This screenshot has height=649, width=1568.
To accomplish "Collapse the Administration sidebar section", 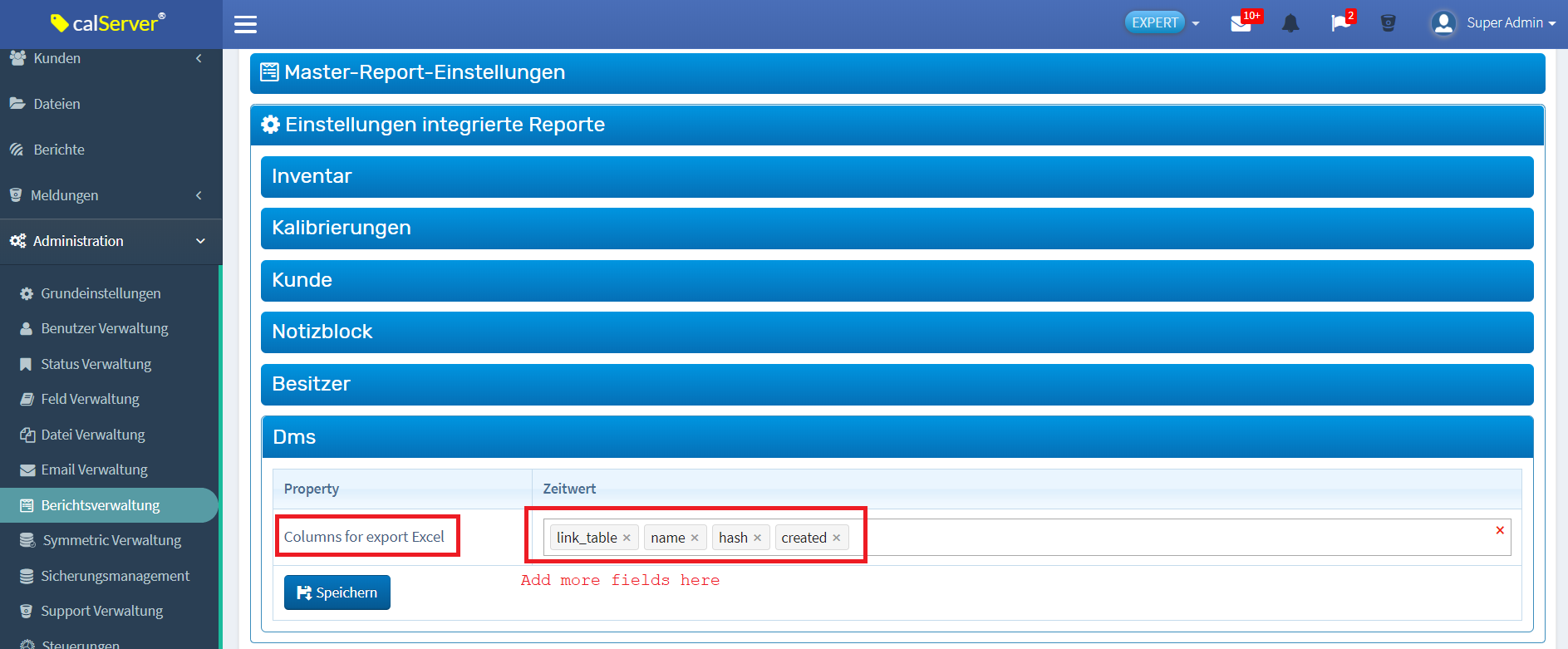I will (x=111, y=241).
